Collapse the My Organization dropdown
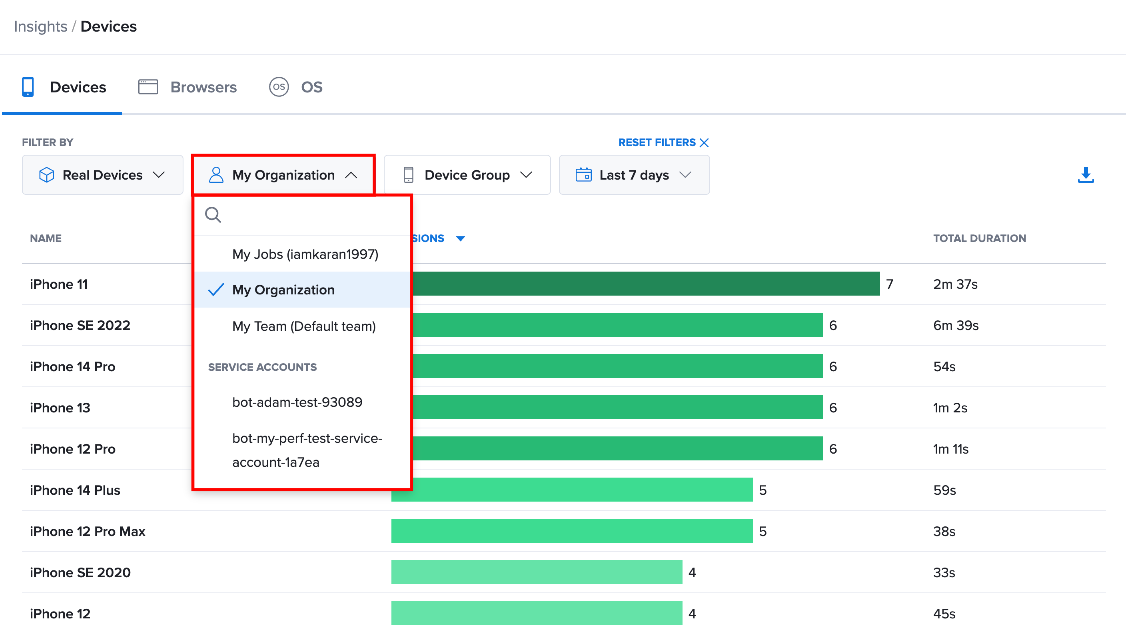This screenshot has width=1126, height=633. click(x=284, y=175)
